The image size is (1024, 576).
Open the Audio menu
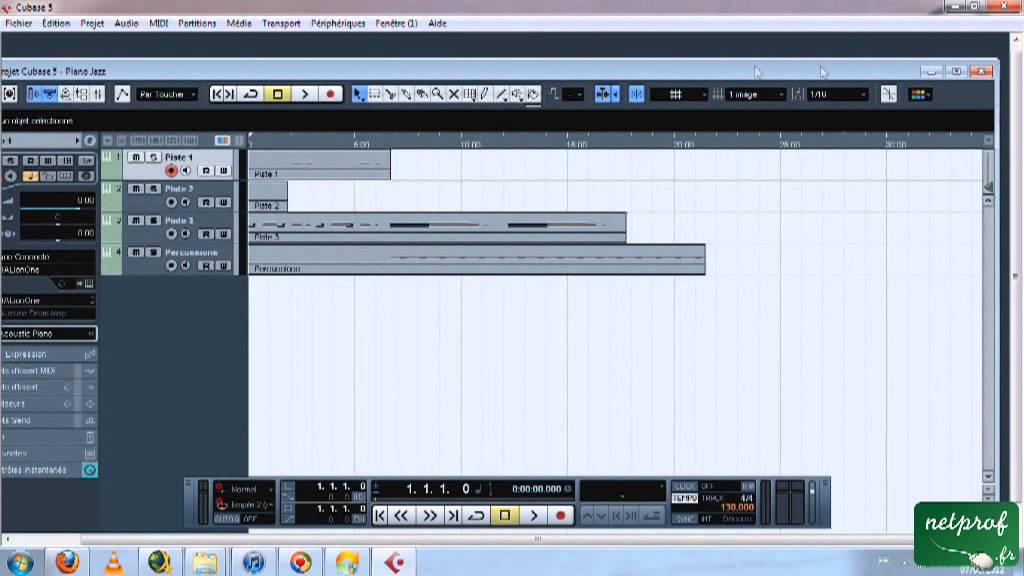click(x=126, y=24)
